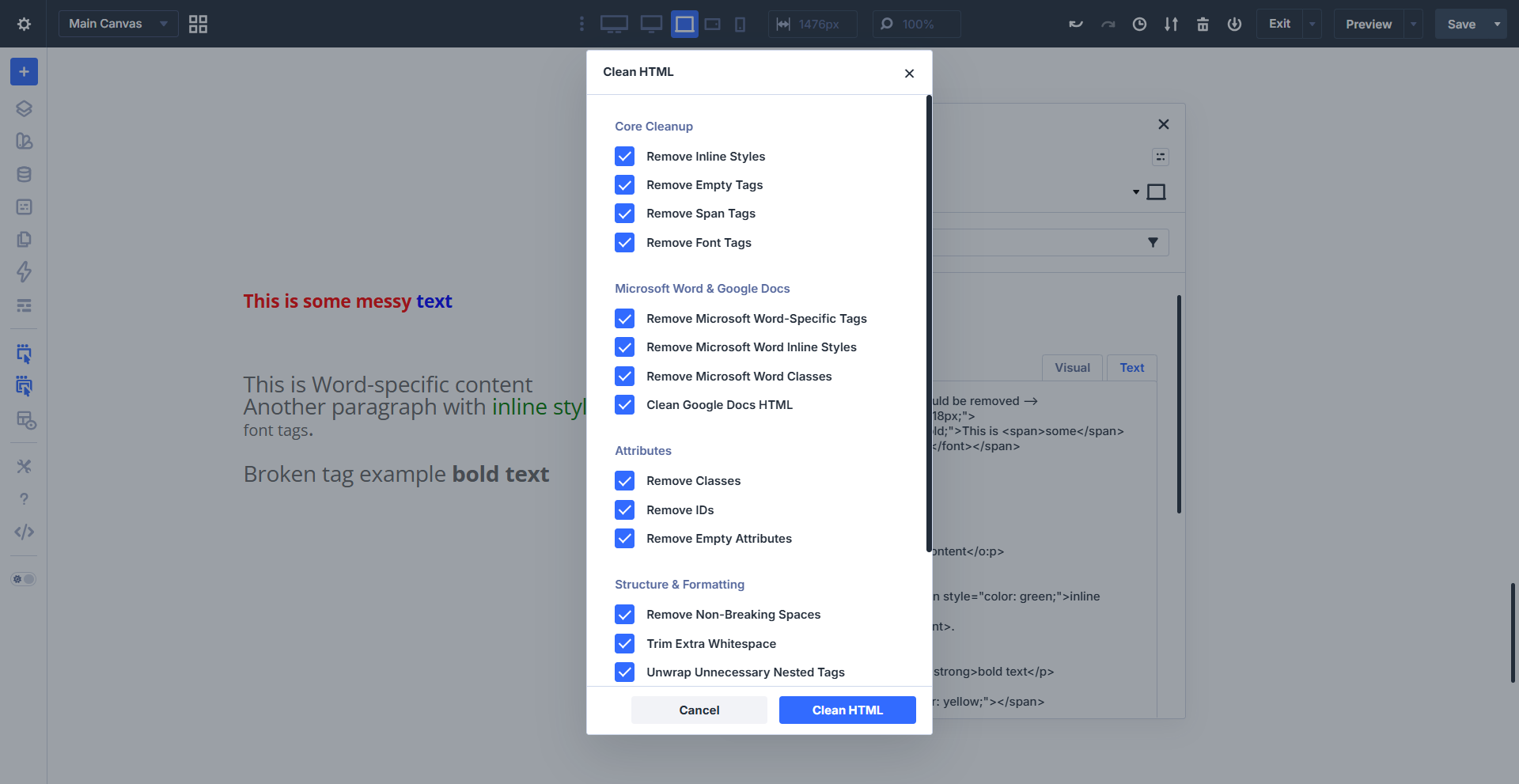Click the blue Add element plus button
Viewport: 1519px width, 784px height.
click(24, 72)
